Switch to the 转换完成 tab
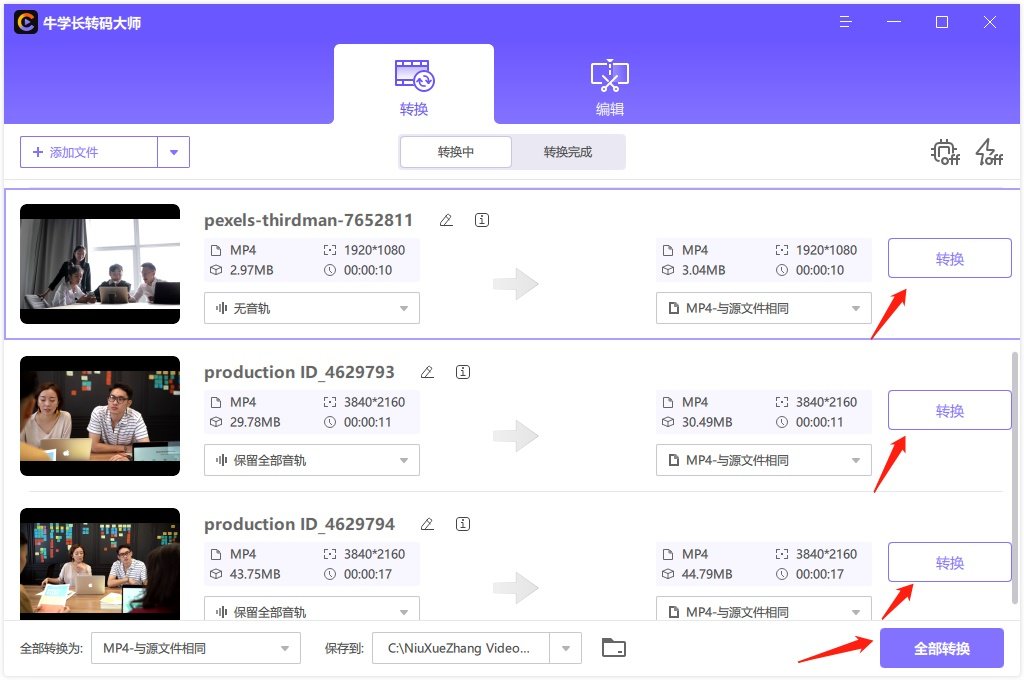 point(568,152)
